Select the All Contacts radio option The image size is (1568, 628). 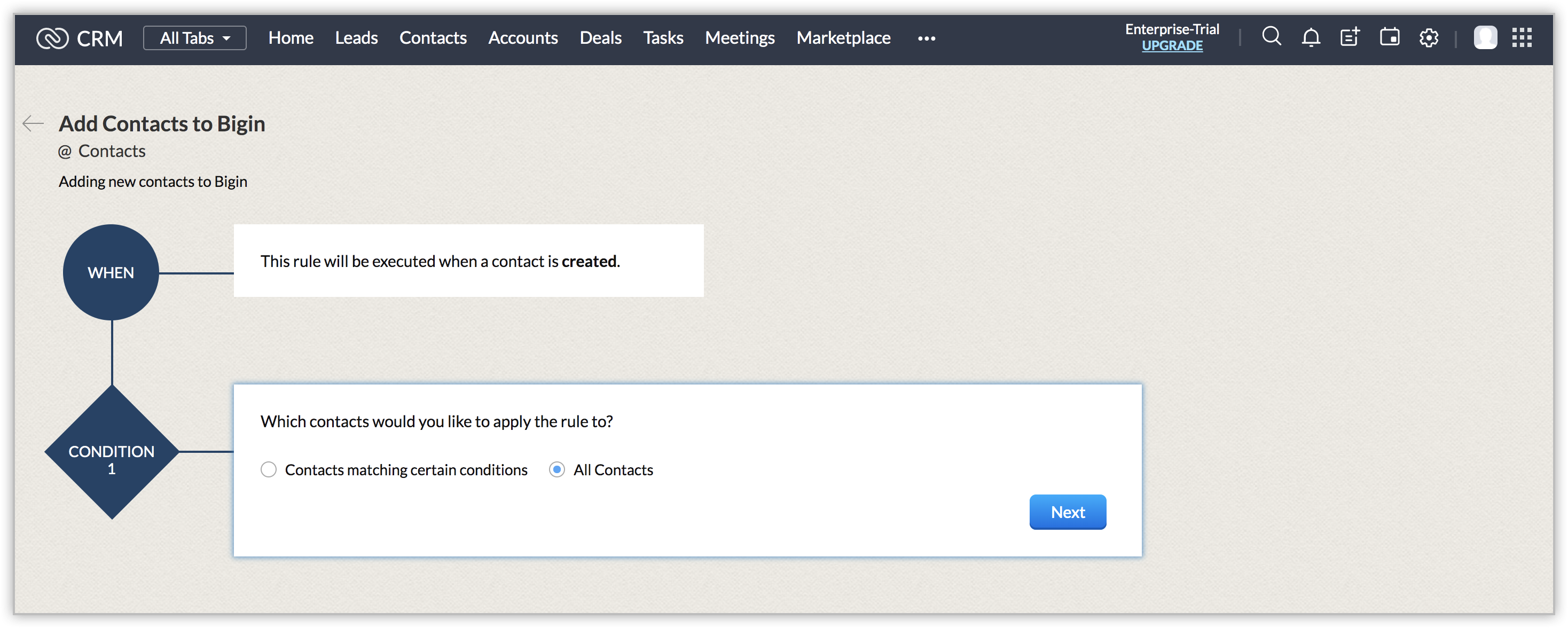pos(556,470)
